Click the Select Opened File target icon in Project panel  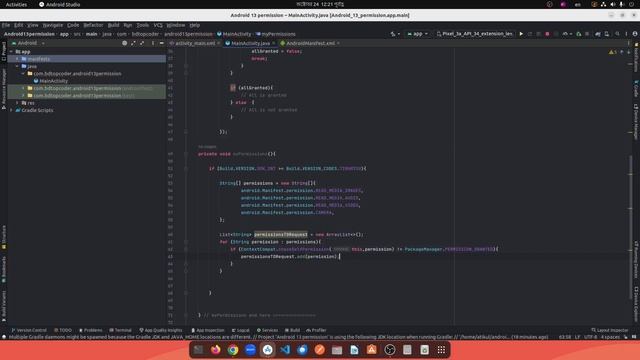(124, 43)
